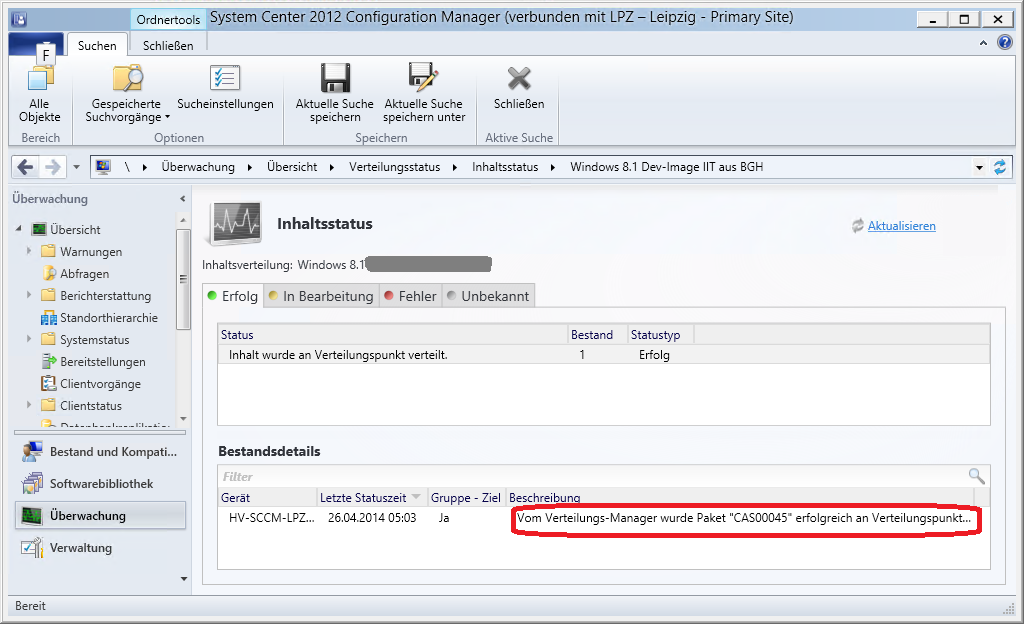The height and width of the screenshot is (624, 1024).
Task: Click scroll down arrow of navigation tree
Action: pyautogui.click(x=183, y=418)
